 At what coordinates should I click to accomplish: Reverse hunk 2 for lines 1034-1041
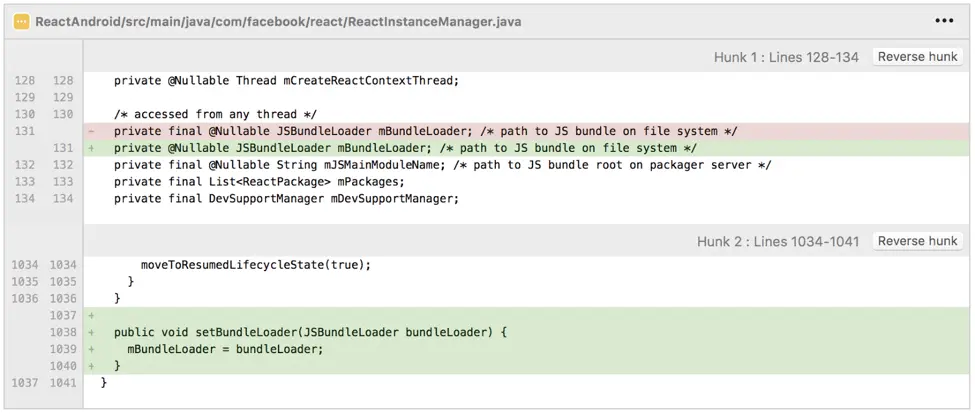[917, 241]
